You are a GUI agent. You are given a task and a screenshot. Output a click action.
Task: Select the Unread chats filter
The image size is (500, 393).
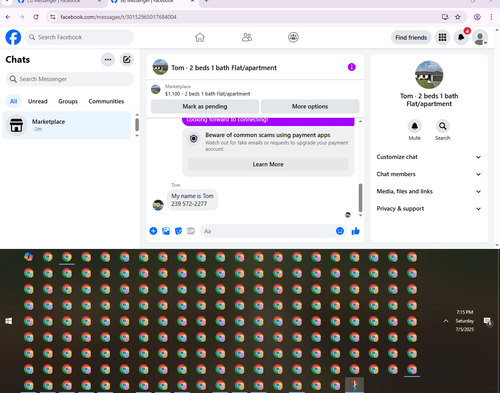[38, 101]
